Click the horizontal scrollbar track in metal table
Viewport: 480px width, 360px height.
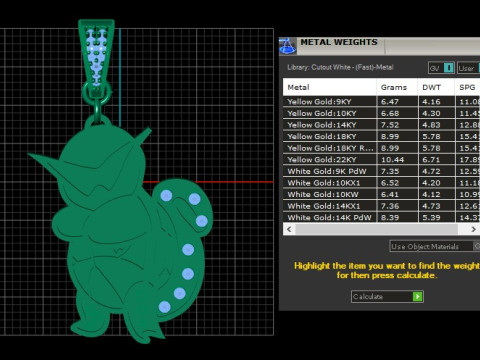(377, 229)
